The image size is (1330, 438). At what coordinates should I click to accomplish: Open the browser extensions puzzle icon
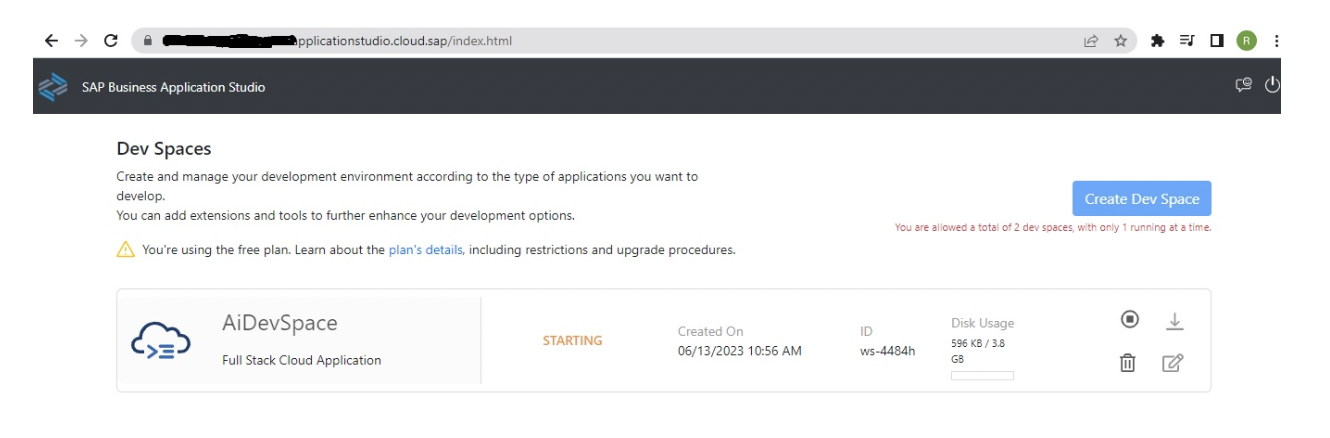coord(1158,41)
